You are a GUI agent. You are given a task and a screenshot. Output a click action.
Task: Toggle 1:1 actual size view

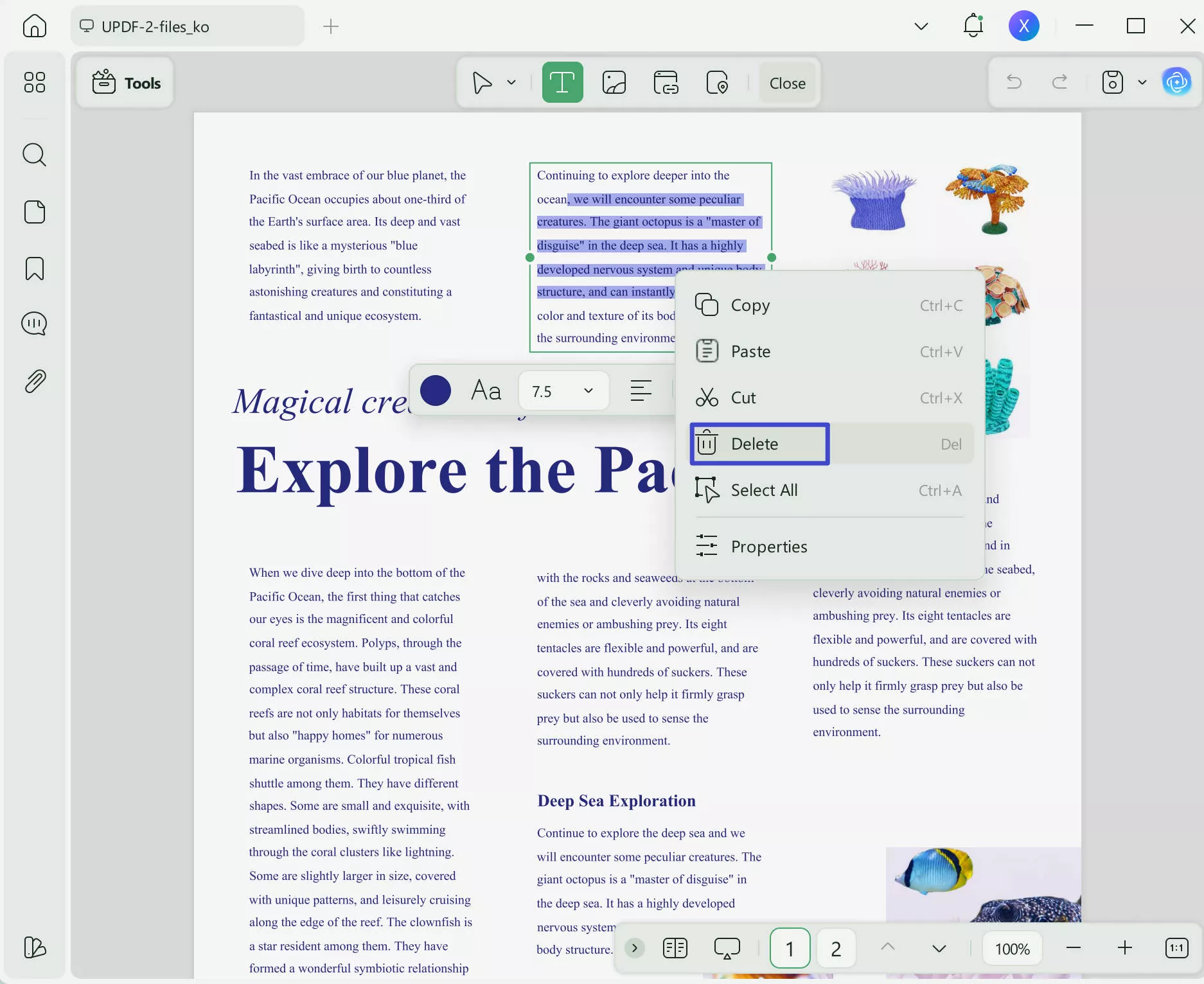pyautogui.click(x=1176, y=948)
